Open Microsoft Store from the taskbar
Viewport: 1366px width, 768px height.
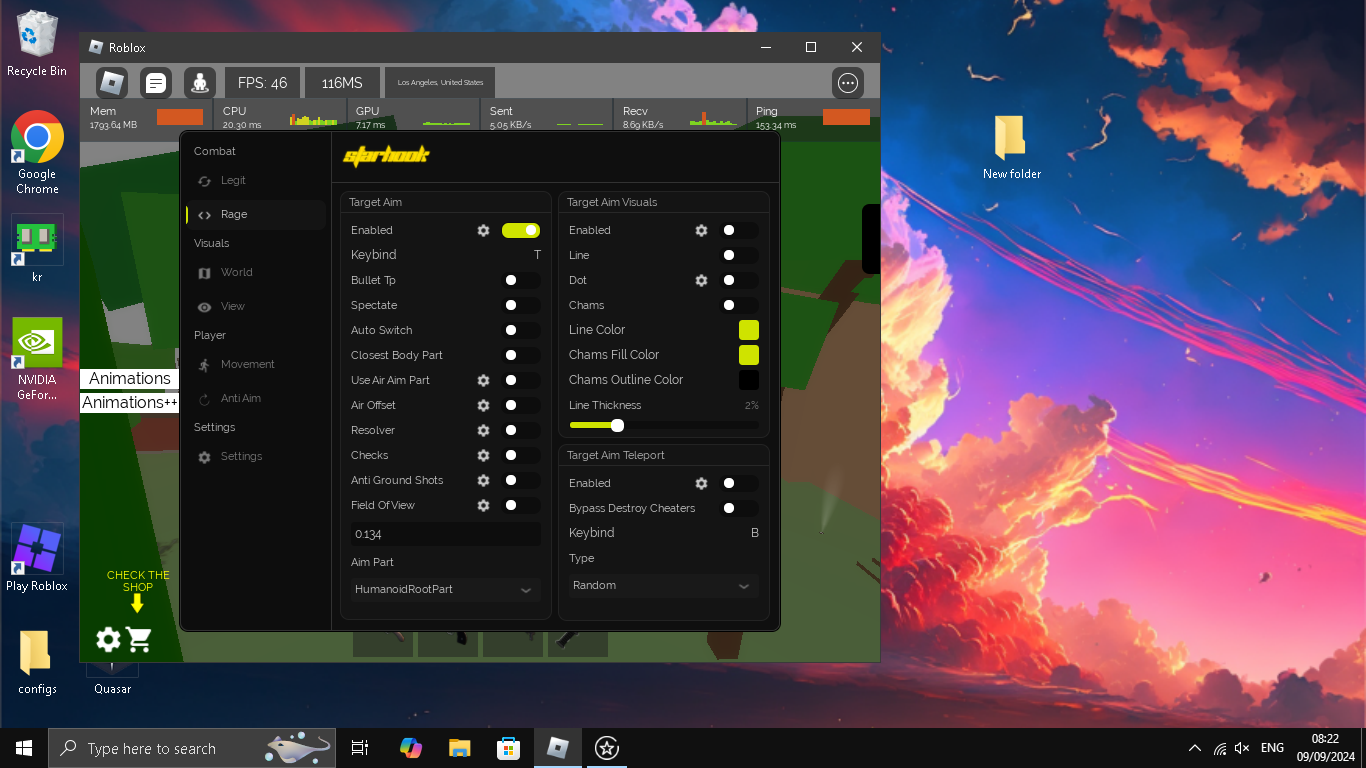pos(509,748)
